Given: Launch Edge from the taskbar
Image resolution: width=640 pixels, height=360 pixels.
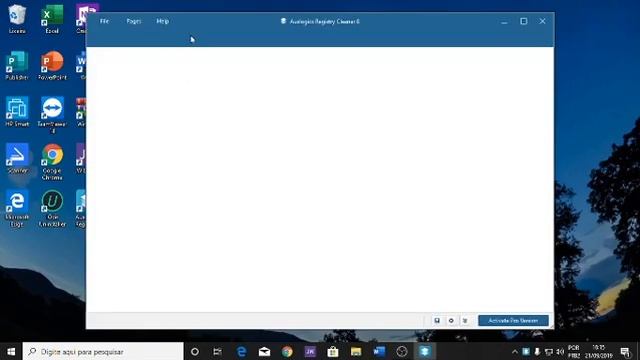Looking at the screenshot, I should pyautogui.click(x=241, y=351).
